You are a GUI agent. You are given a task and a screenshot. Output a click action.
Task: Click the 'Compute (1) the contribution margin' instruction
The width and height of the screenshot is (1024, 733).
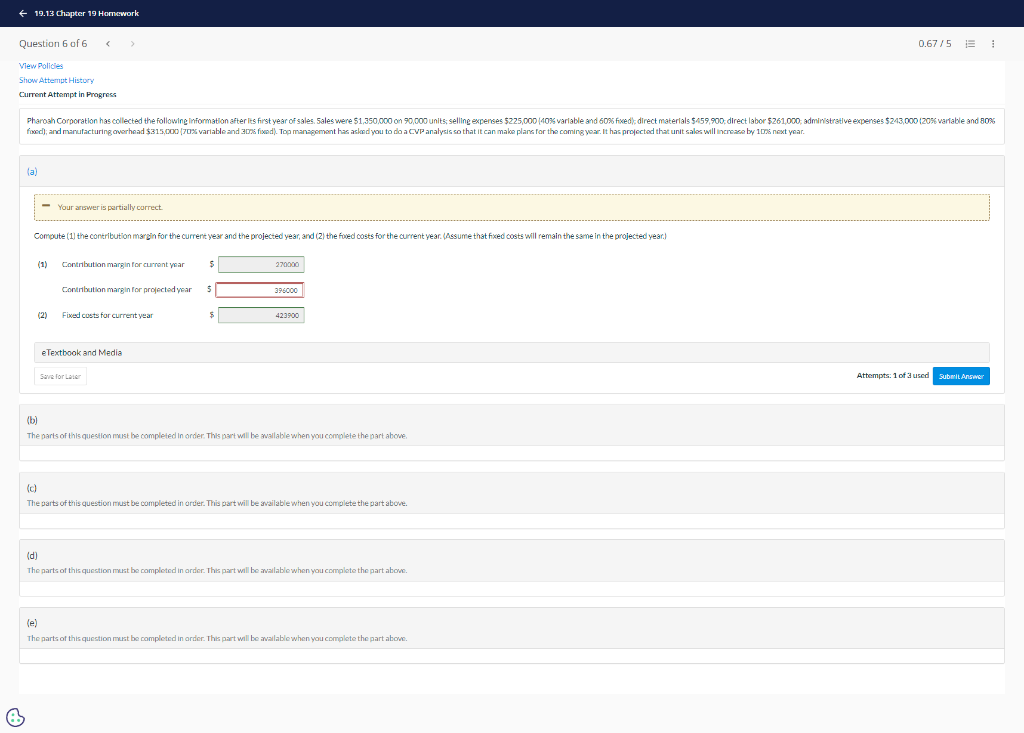click(350, 236)
